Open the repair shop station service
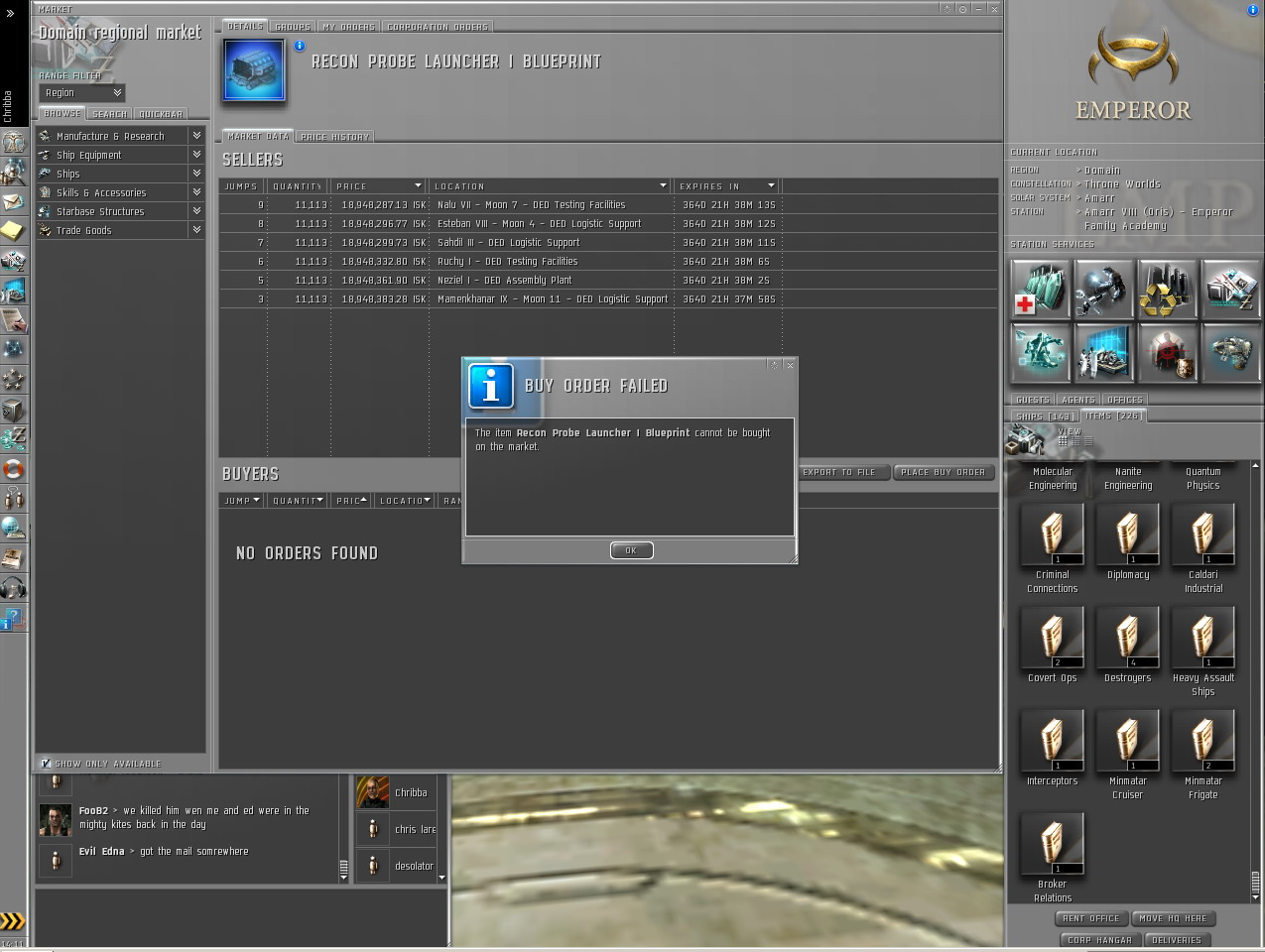 pos(1103,289)
